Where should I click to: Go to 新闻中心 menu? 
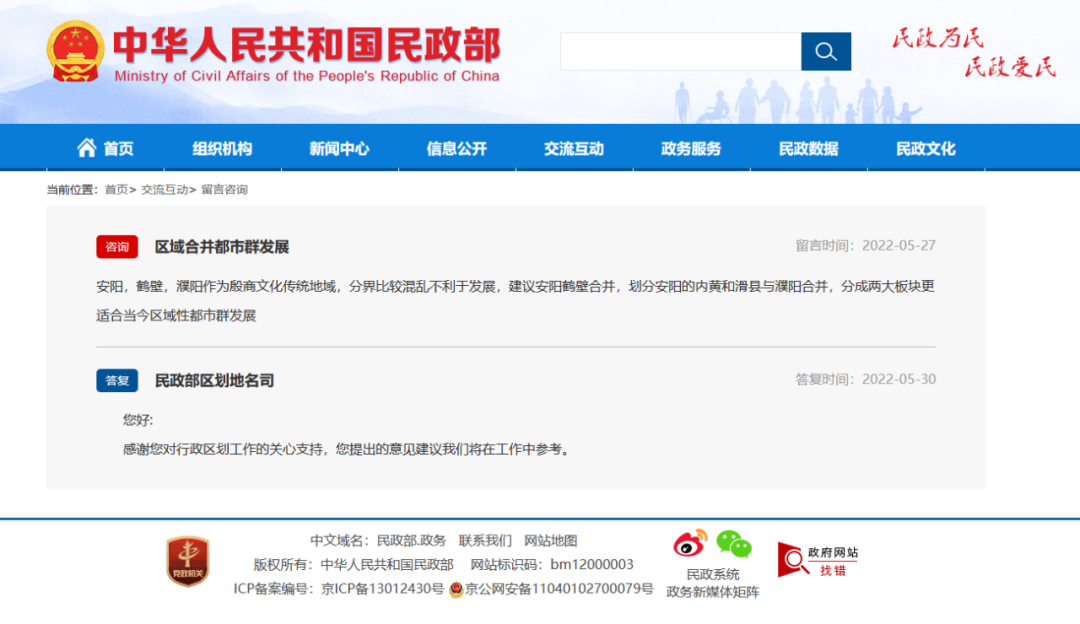[x=340, y=148]
